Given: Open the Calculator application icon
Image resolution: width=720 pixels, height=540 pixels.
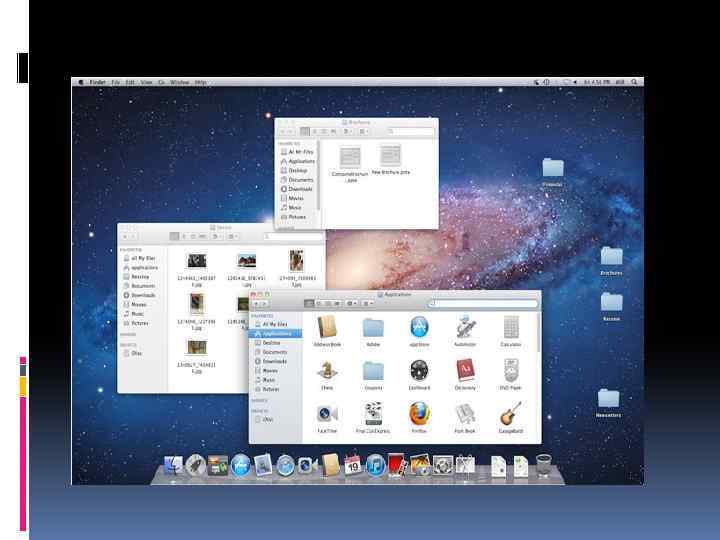Looking at the screenshot, I should click(511, 328).
